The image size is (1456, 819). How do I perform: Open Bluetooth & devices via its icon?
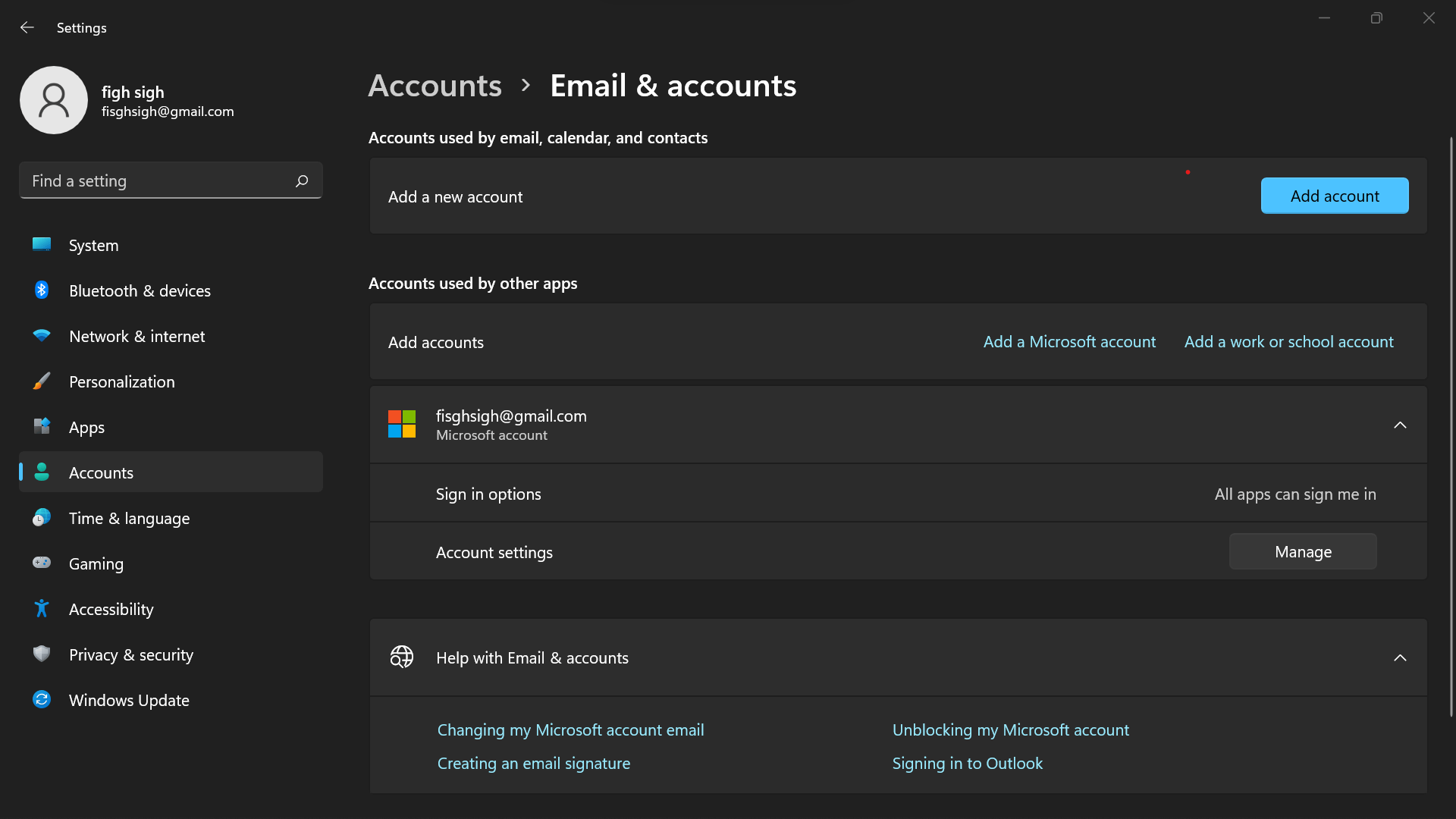(42, 290)
